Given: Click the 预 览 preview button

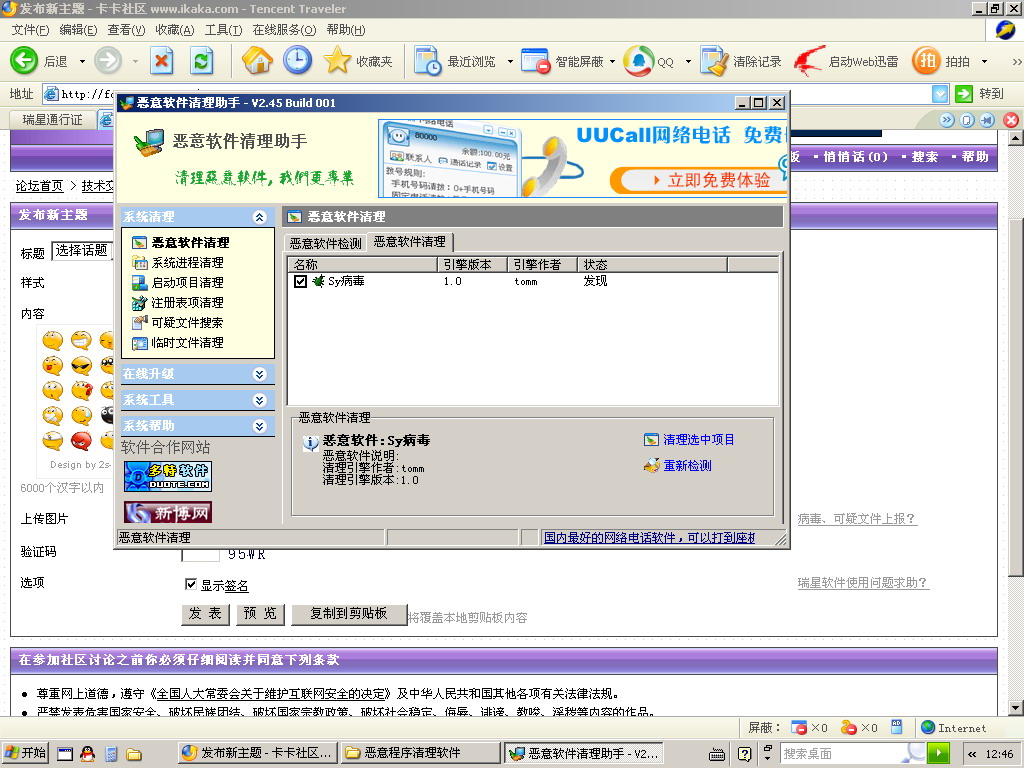Looking at the screenshot, I should click(x=260, y=614).
